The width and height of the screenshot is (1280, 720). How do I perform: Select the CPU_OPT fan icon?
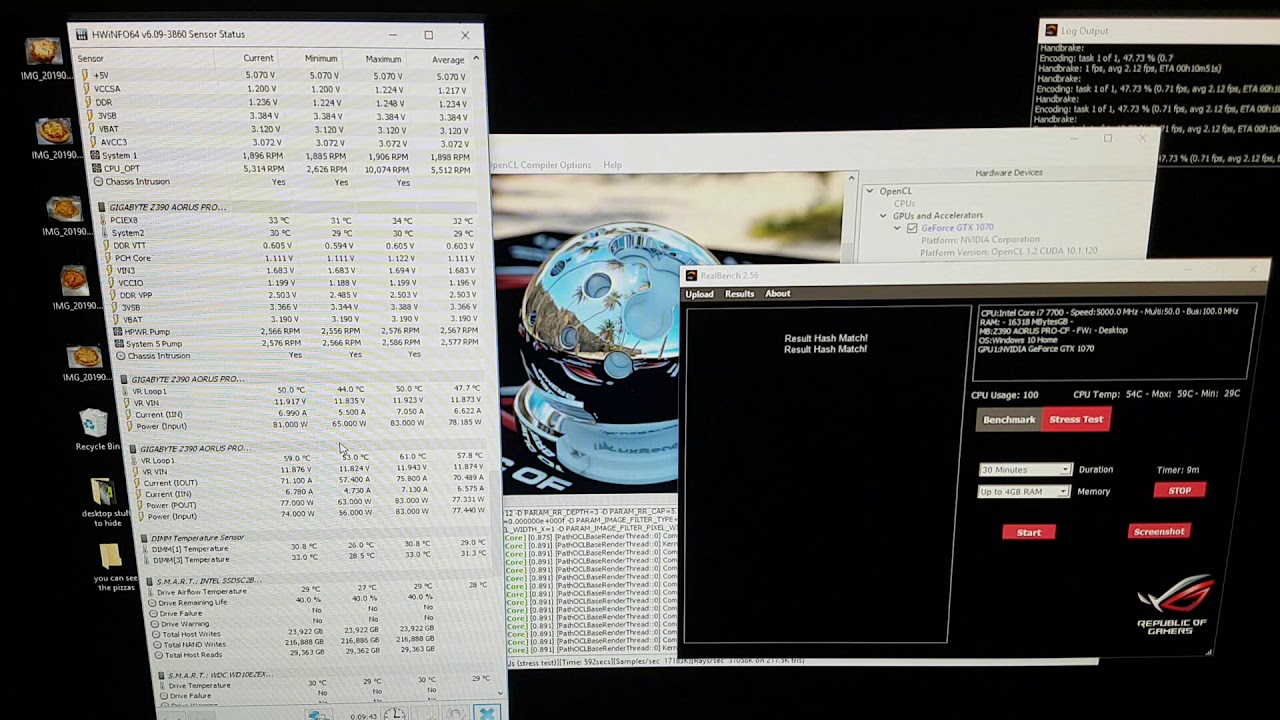(x=96, y=168)
